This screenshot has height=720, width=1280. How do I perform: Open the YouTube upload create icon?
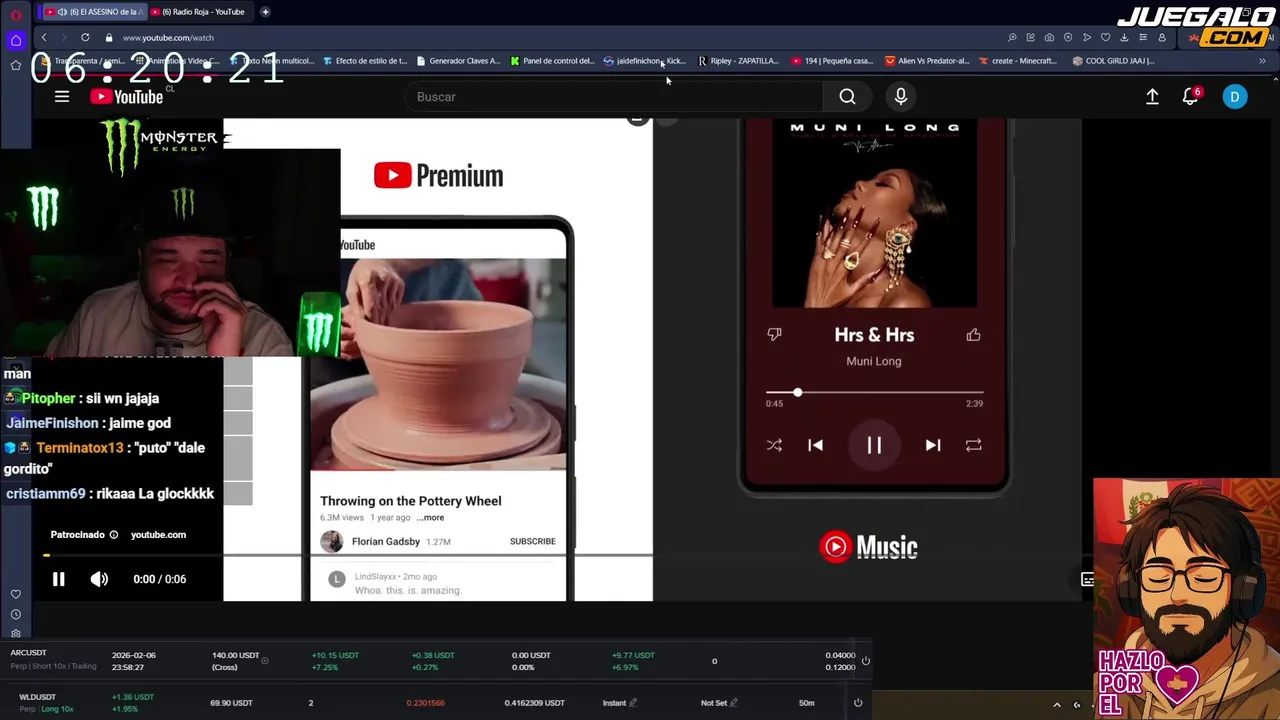tap(1152, 96)
